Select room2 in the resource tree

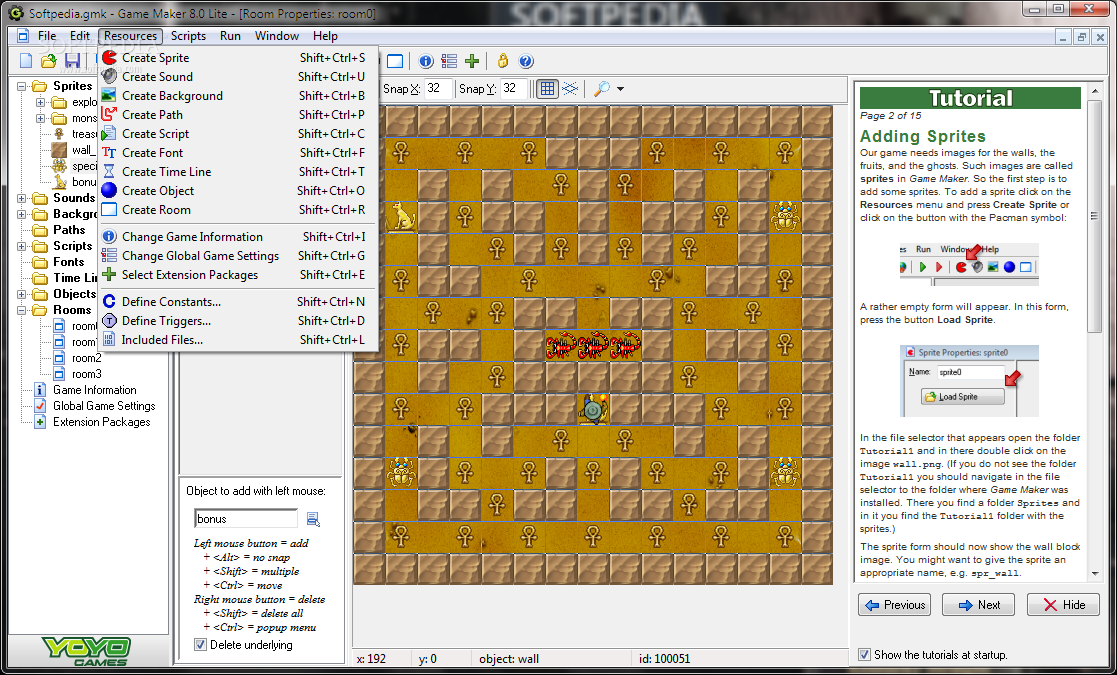[x=86, y=358]
